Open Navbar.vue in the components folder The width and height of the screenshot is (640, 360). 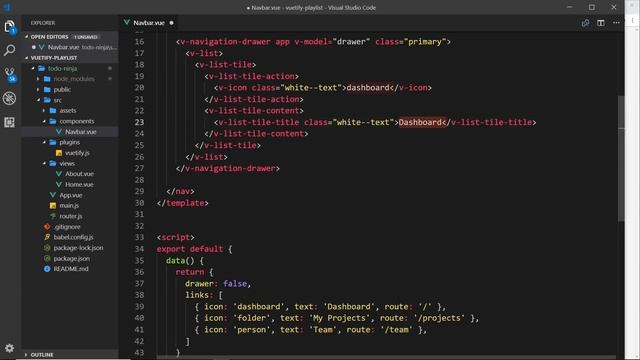pyautogui.click(x=81, y=132)
